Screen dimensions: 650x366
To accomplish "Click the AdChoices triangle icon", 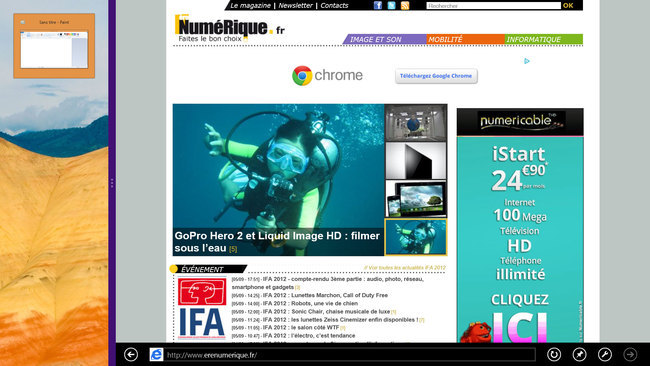I will point(526,61).
